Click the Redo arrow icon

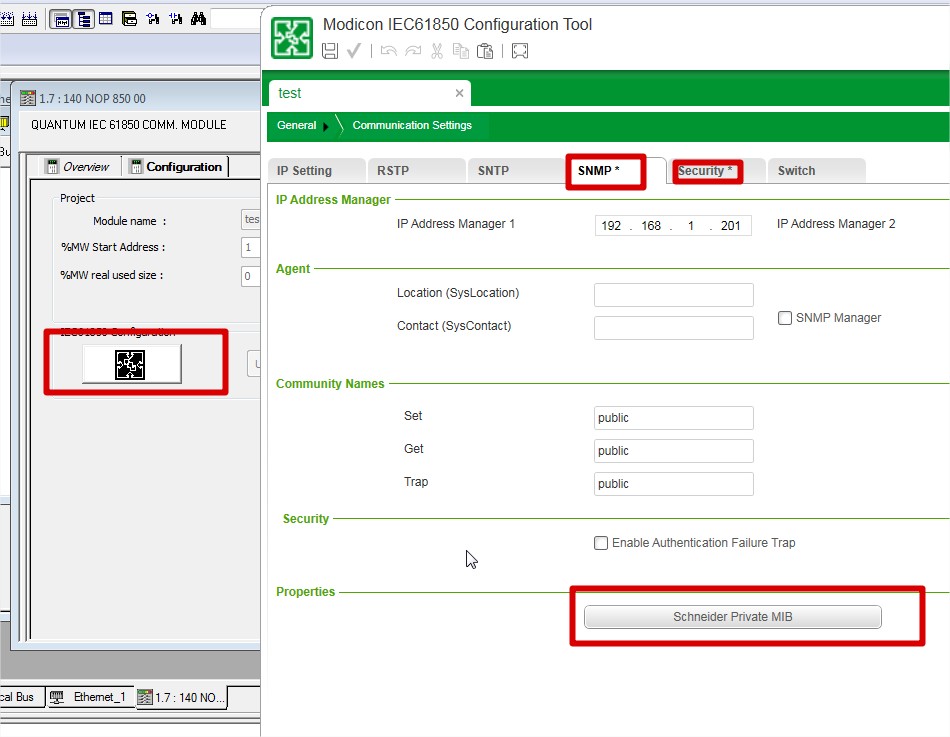[413, 51]
